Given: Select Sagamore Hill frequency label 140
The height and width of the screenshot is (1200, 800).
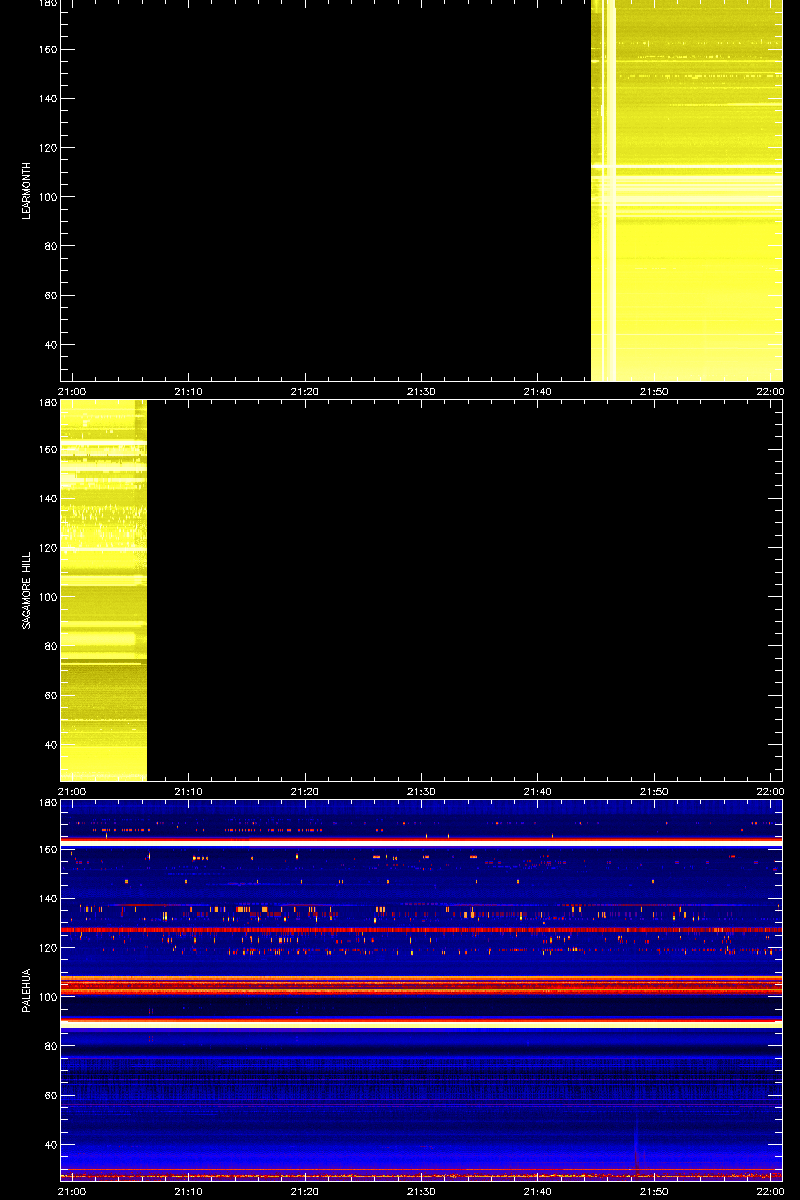Looking at the screenshot, I should click(x=46, y=499).
